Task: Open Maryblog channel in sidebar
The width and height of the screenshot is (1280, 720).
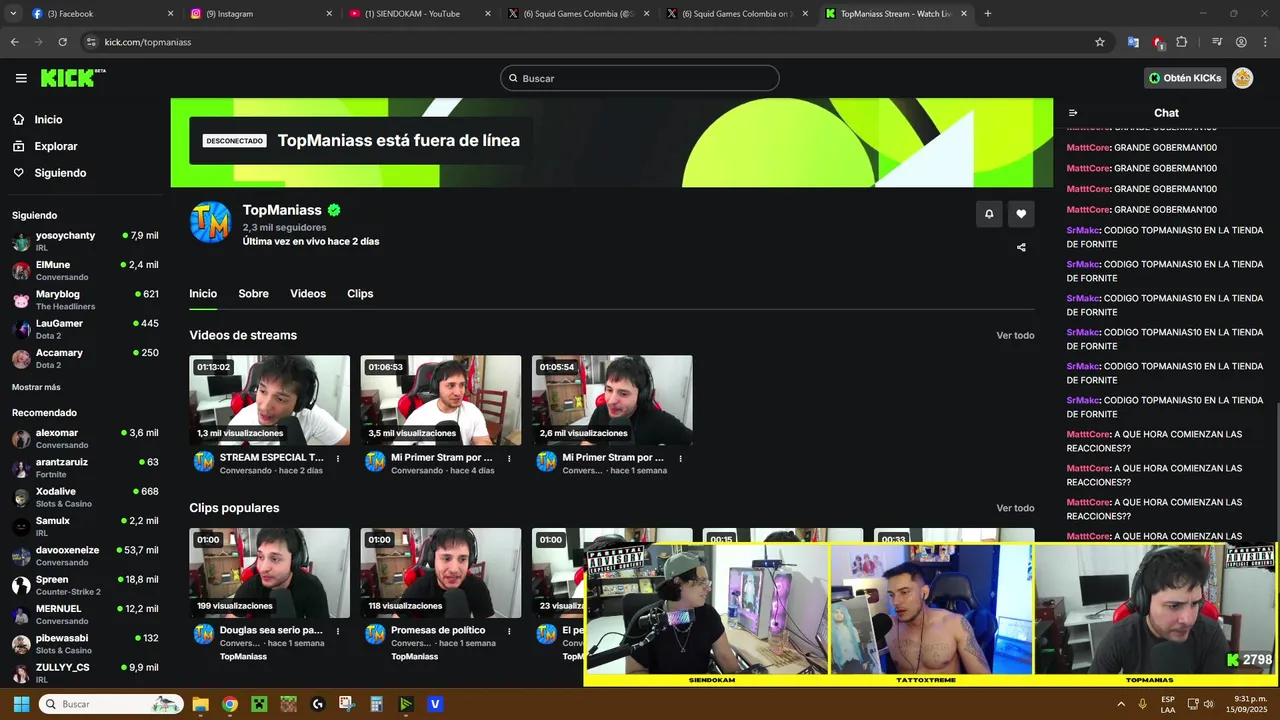Action: (x=85, y=300)
